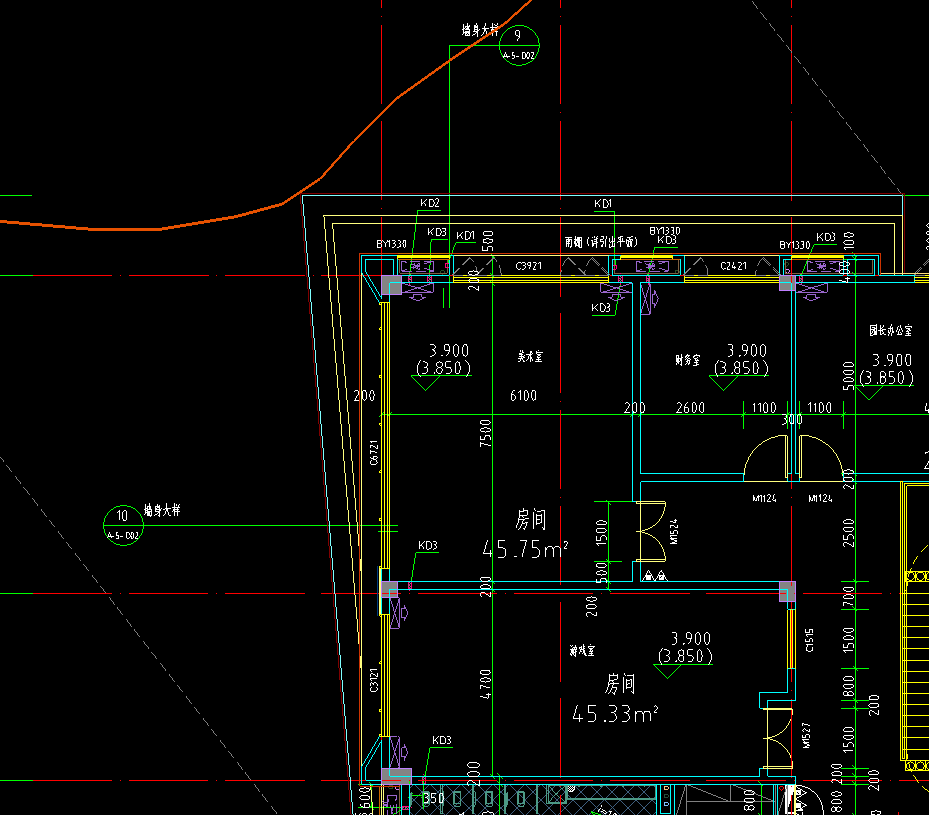The height and width of the screenshot is (815, 929).
Task: Select the M1527 door swing symbol
Action: point(778,738)
